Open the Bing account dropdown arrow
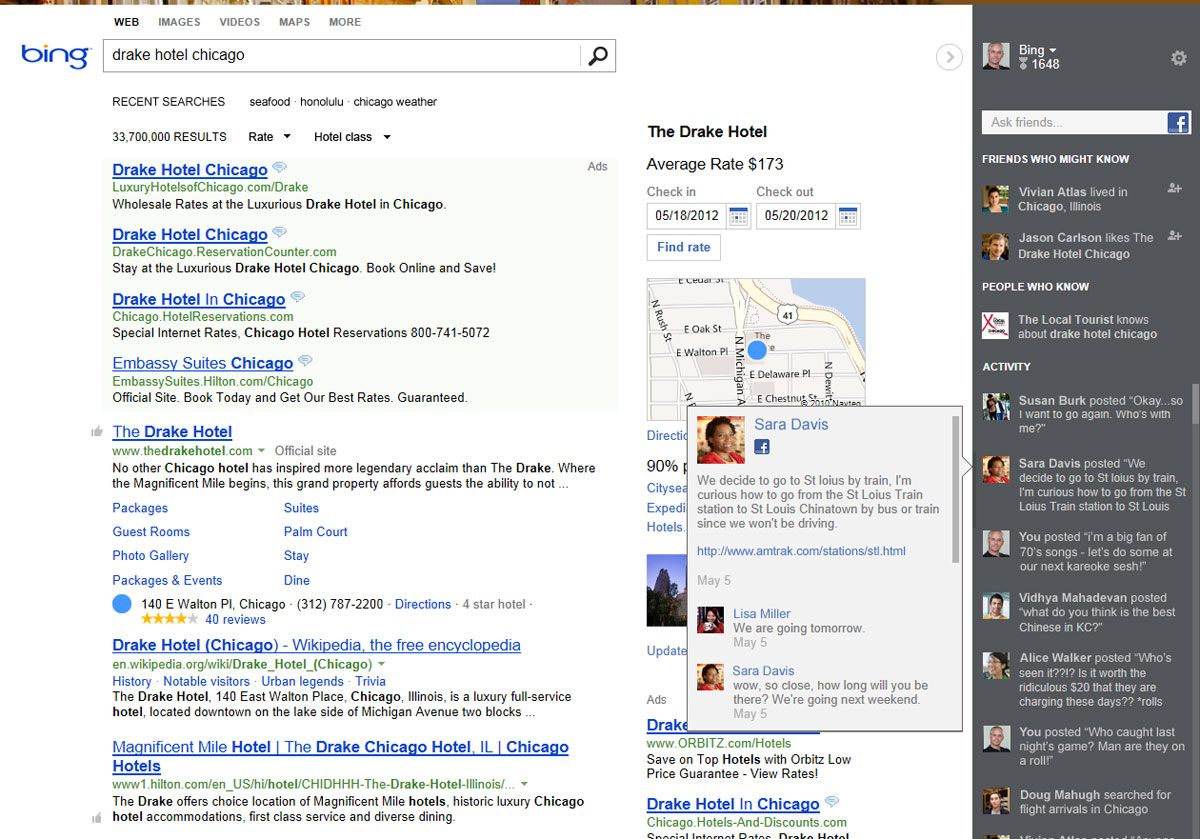 tap(1053, 50)
